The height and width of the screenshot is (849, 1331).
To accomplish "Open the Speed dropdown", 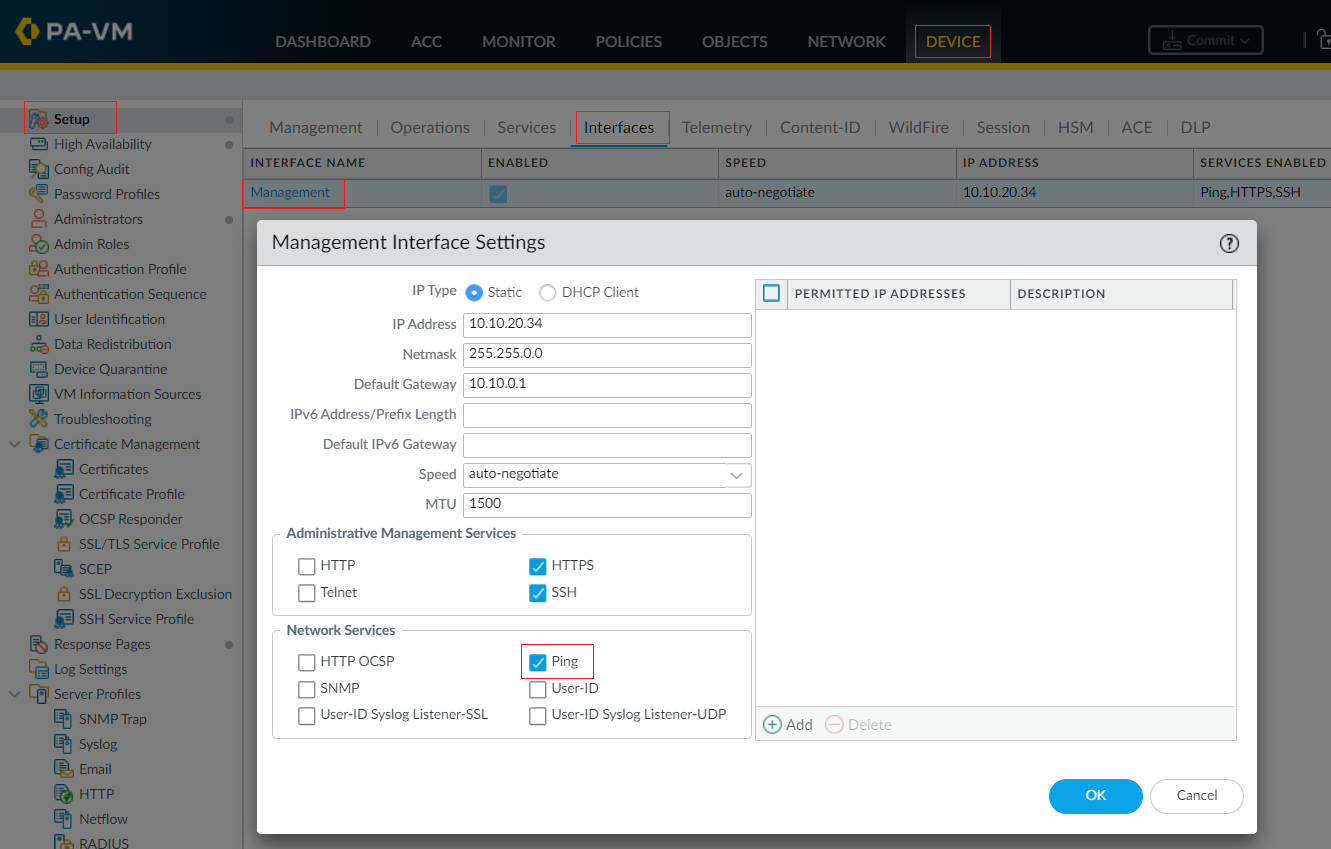I will click(x=737, y=475).
